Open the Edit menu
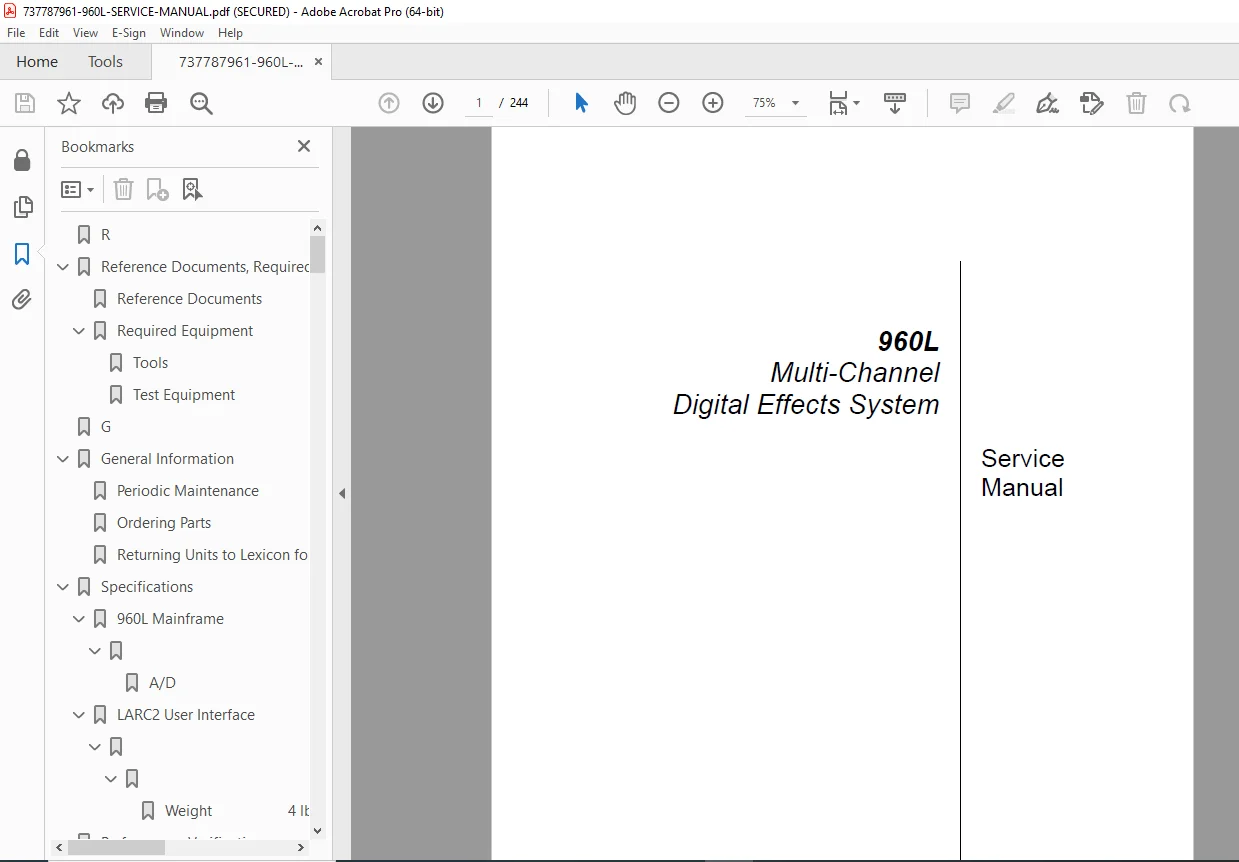This screenshot has width=1239, height=862. click(49, 33)
